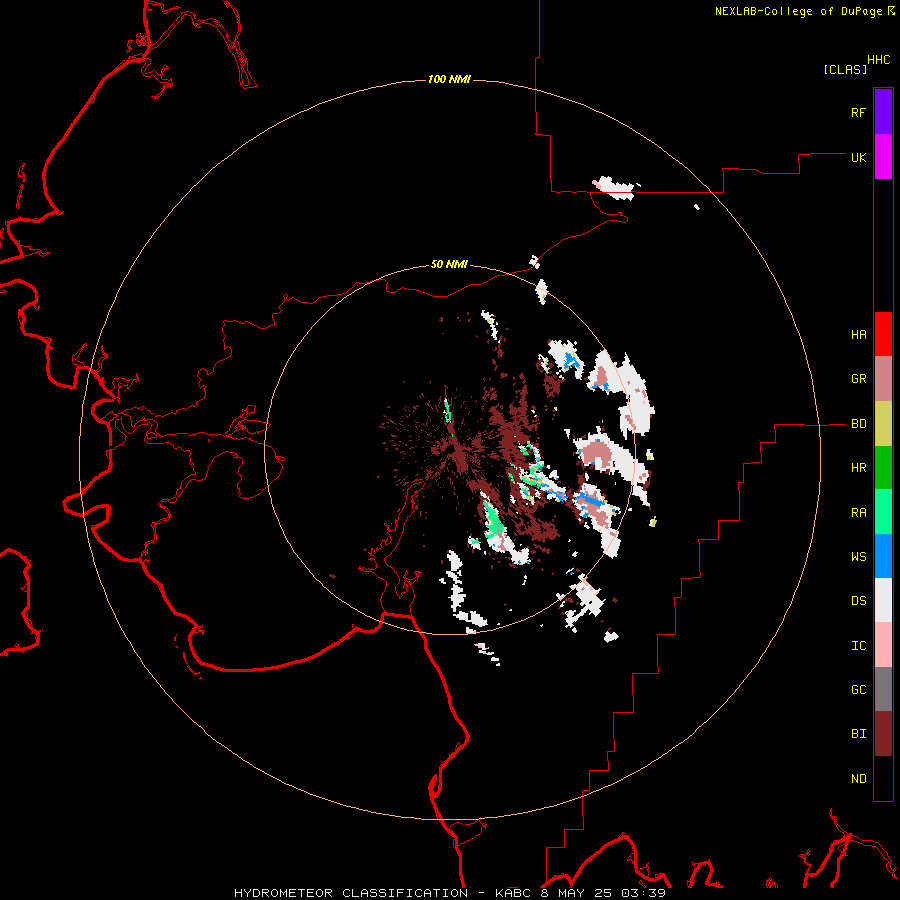Click the HR legend label
Screen dimensions: 900x900
point(858,468)
